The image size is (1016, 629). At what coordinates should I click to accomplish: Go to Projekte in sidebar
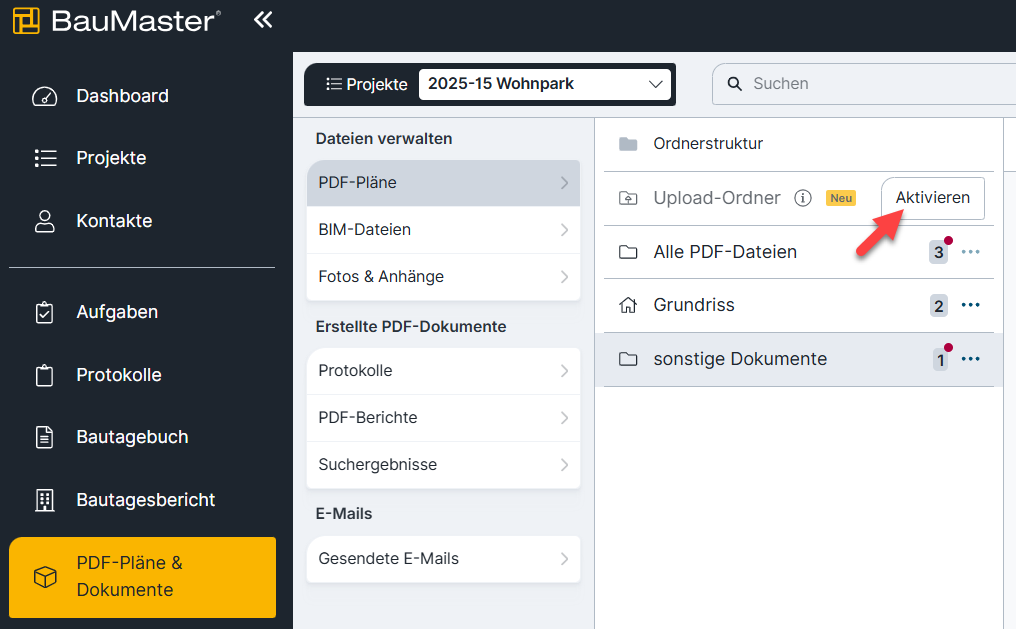(x=111, y=158)
